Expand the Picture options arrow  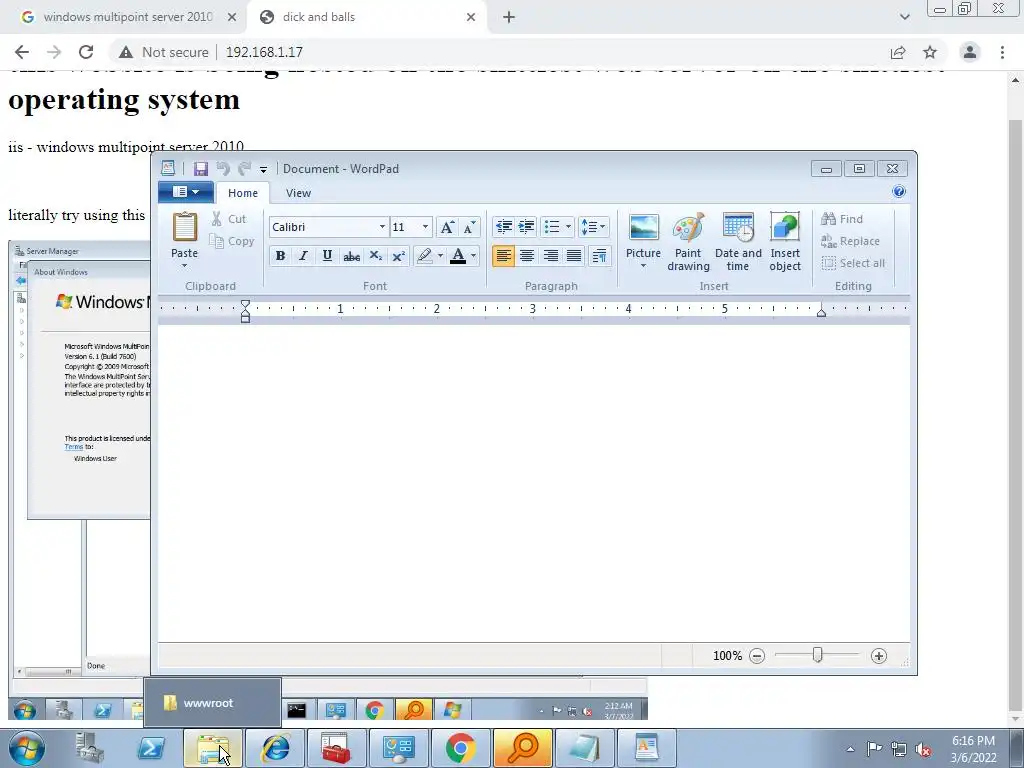(x=643, y=266)
